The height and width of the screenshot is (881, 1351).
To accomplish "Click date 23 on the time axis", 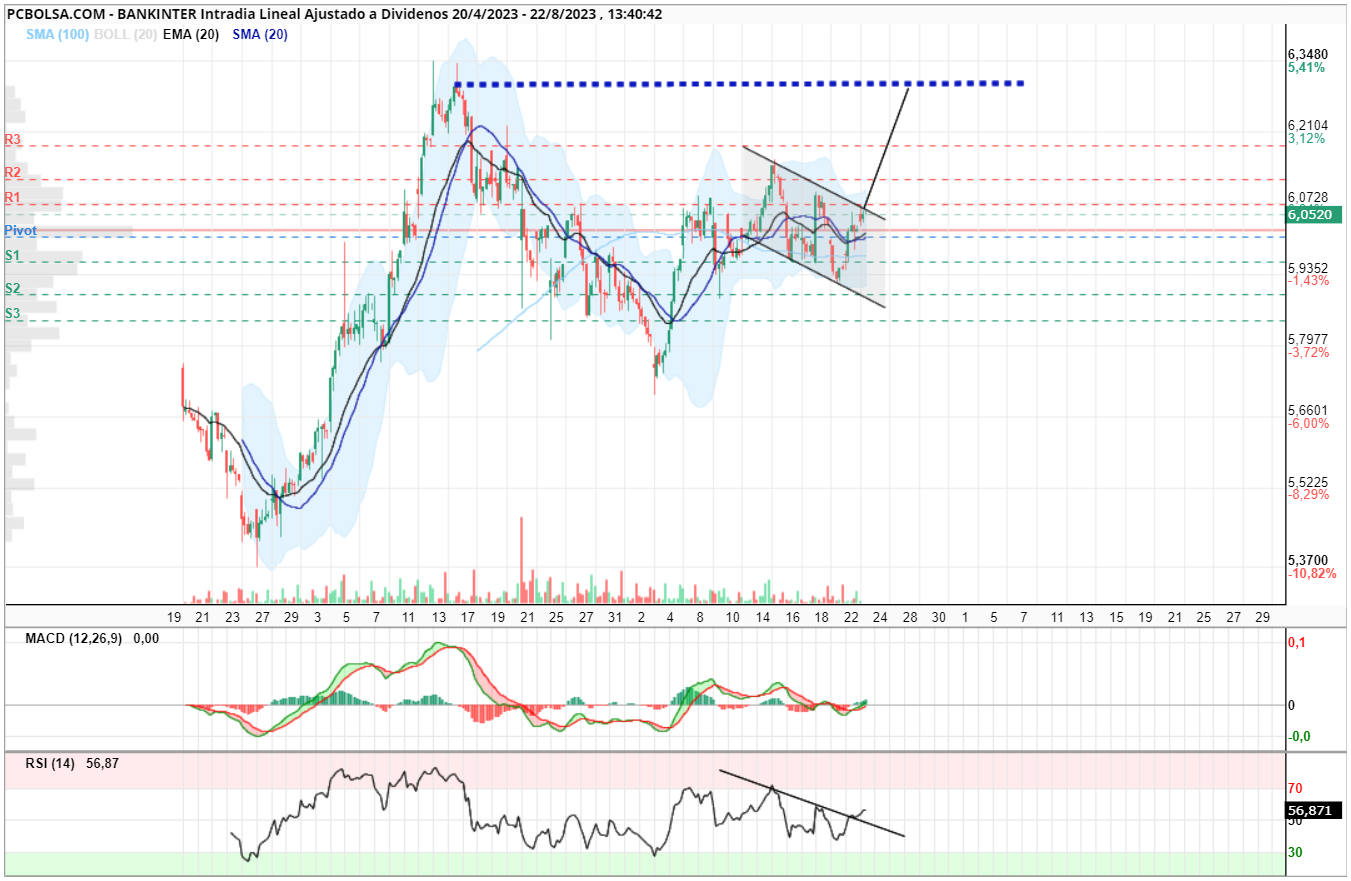I will tap(232, 617).
